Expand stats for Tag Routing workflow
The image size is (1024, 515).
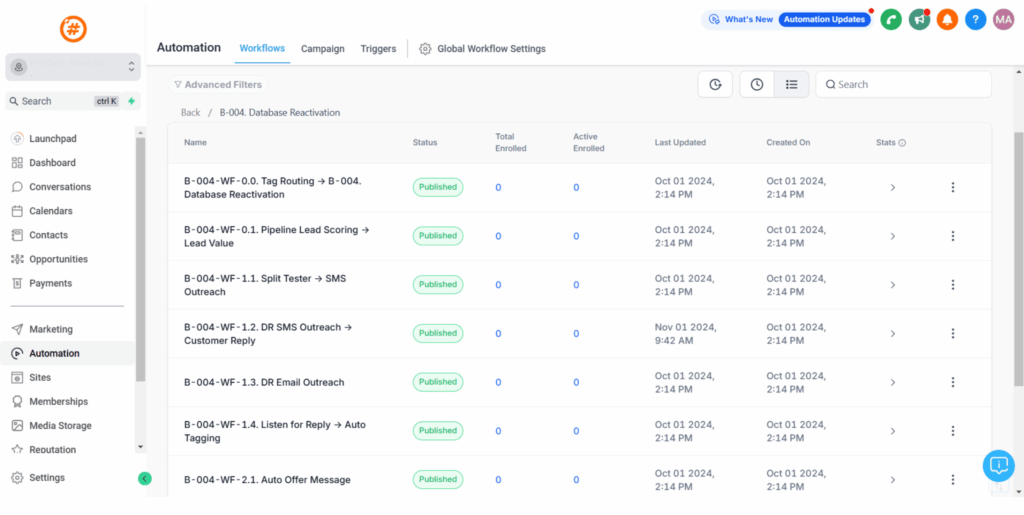892,187
